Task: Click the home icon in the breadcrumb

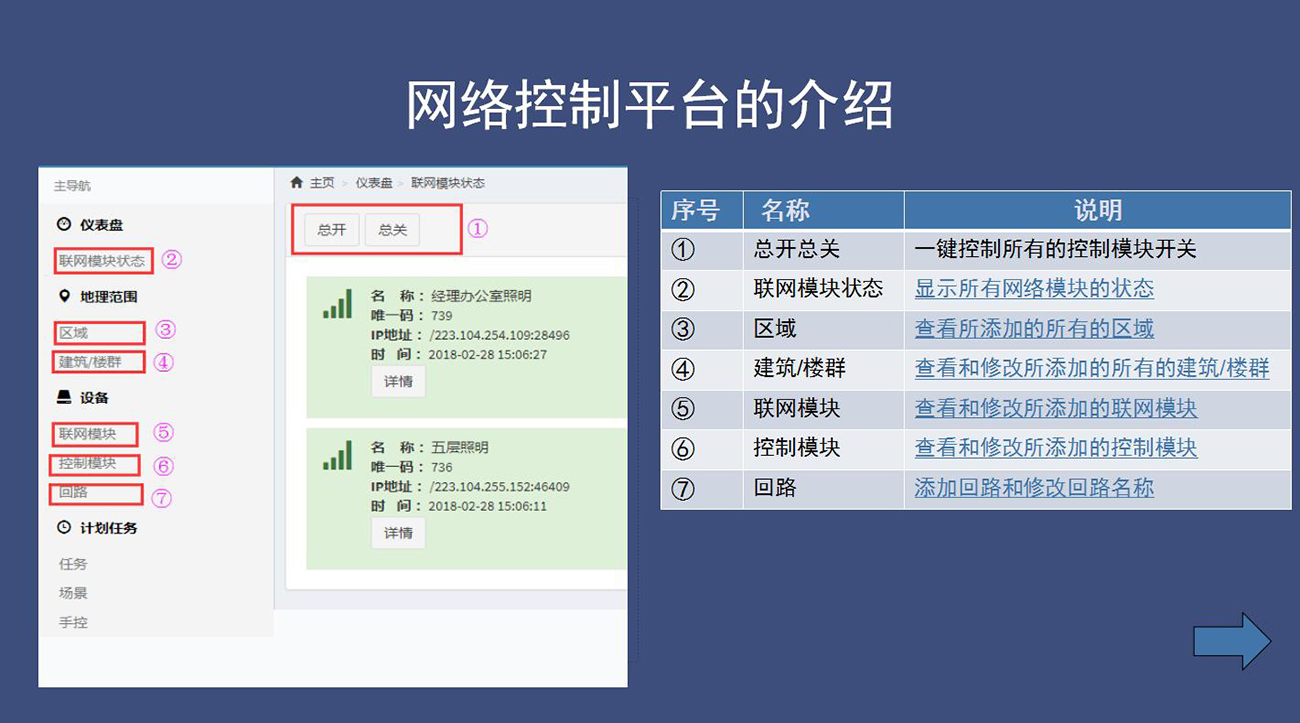Action: 296,183
